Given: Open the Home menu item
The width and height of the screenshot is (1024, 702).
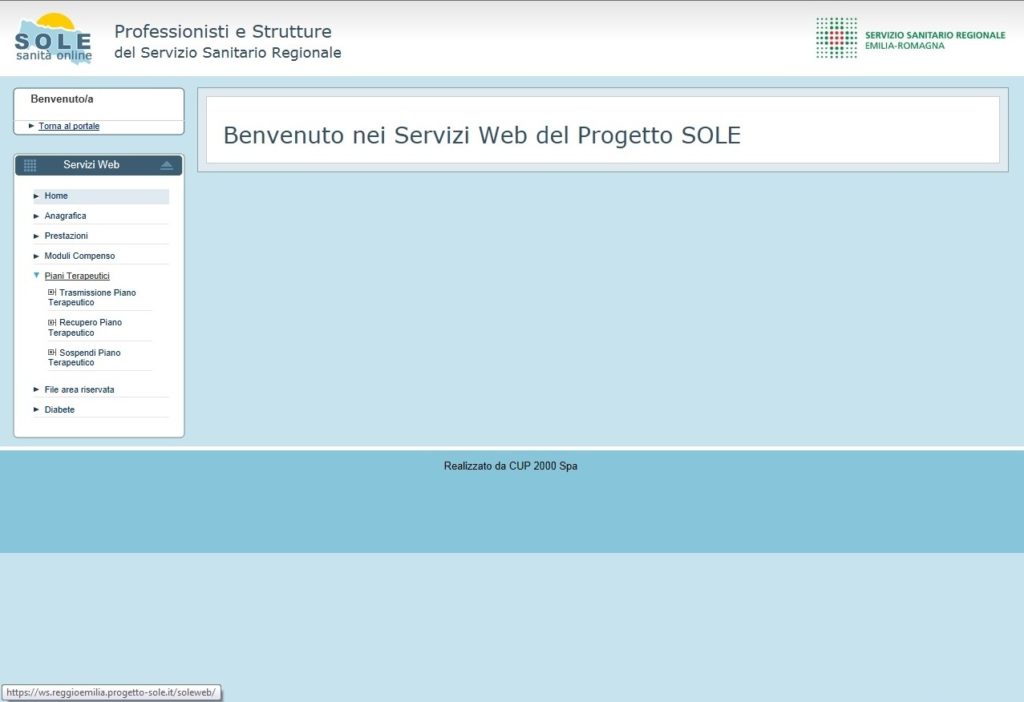Looking at the screenshot, I should (x=56, y=196).
